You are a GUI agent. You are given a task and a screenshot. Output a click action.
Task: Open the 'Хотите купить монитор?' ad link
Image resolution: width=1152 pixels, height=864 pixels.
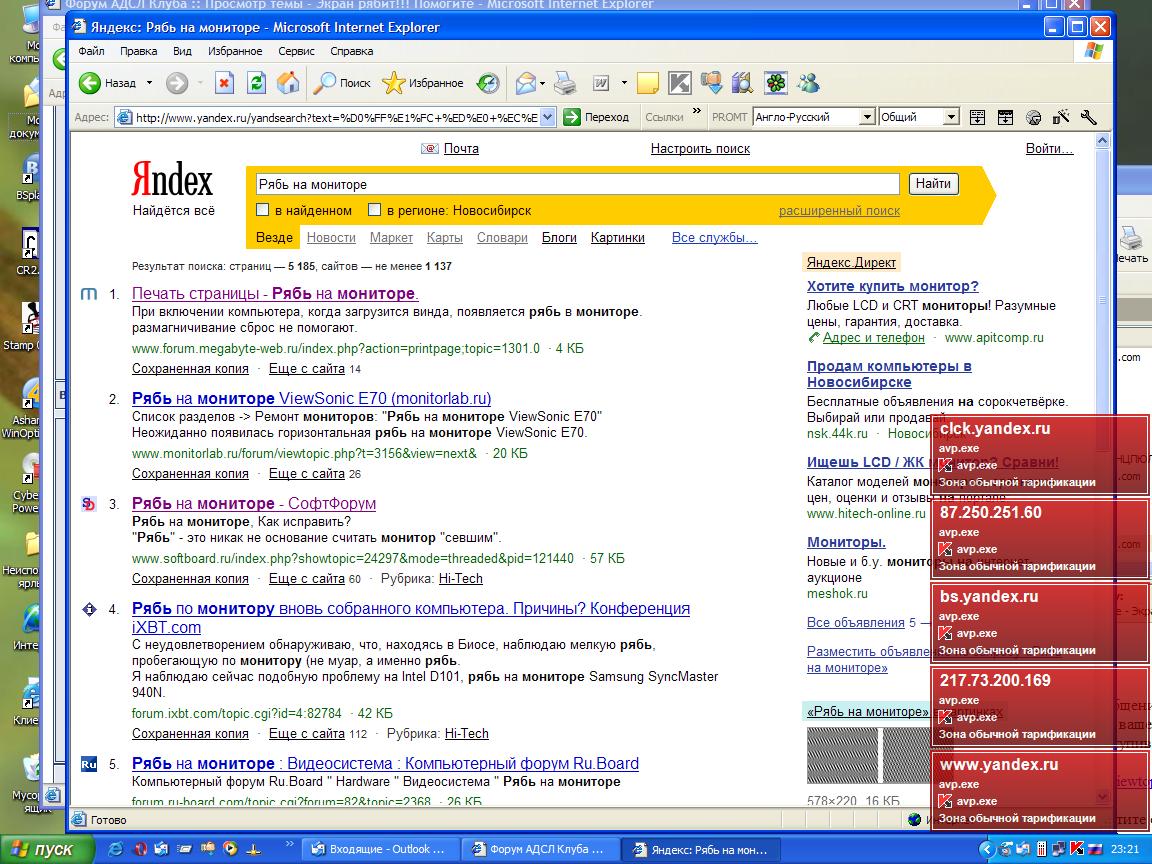tap(893, 287)
